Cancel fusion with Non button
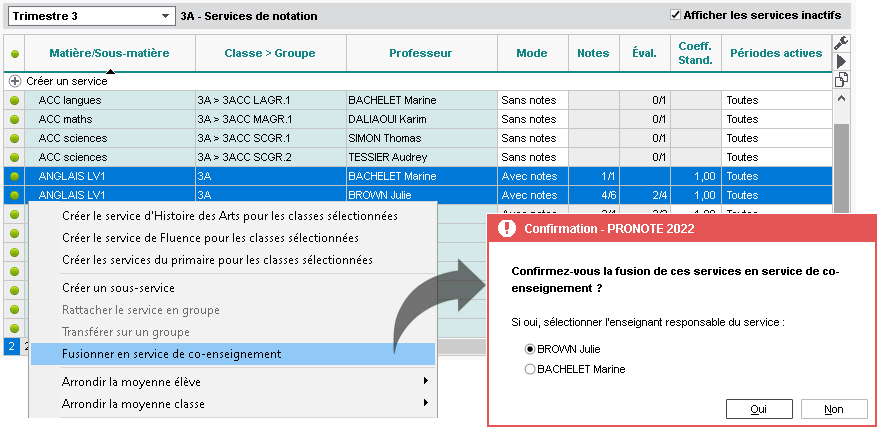This screenshot has height=428, width=878. tap(834, 409)
